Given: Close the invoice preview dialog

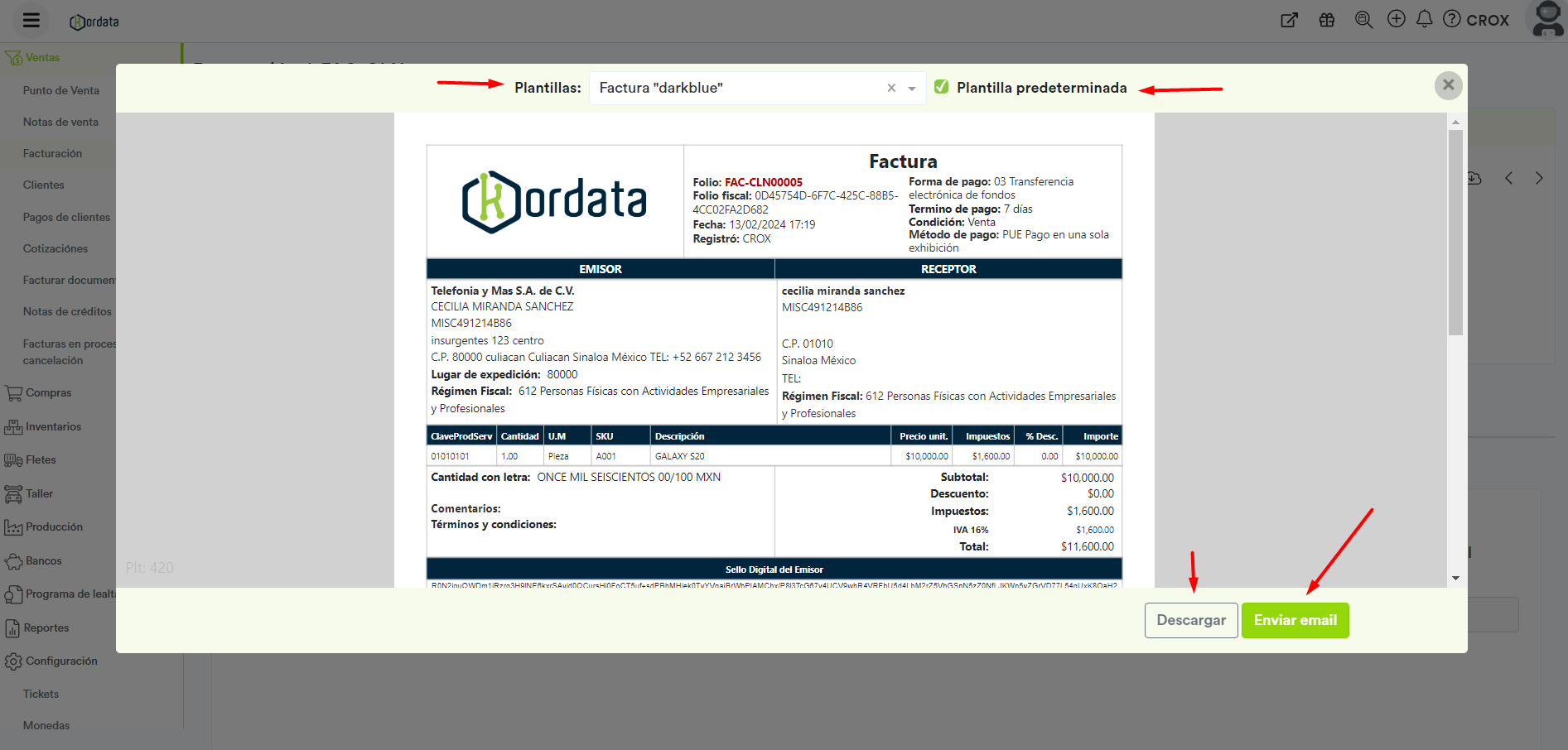Looking at the screenshot, I should coord(1448,84).
